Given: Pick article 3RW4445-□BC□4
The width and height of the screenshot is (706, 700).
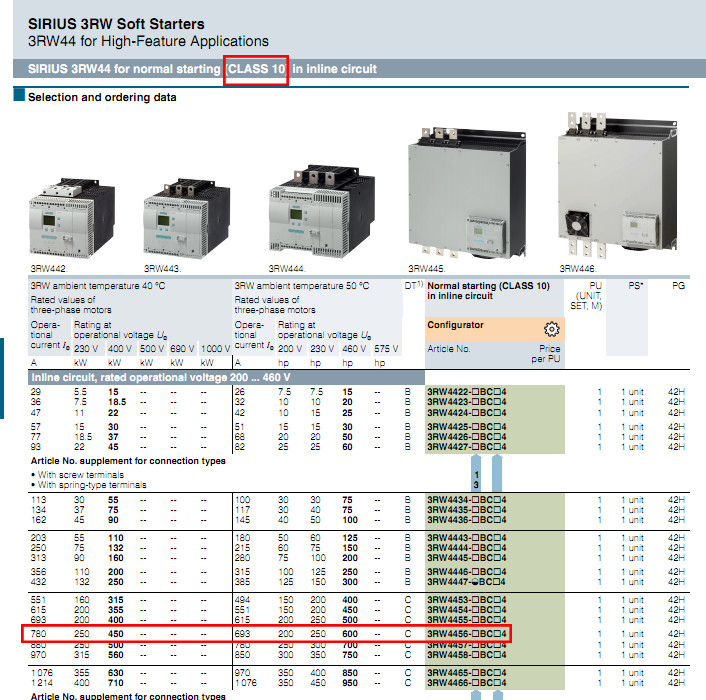Looking at the screenshot, I should pyautogui.click(x=466, y=558).
